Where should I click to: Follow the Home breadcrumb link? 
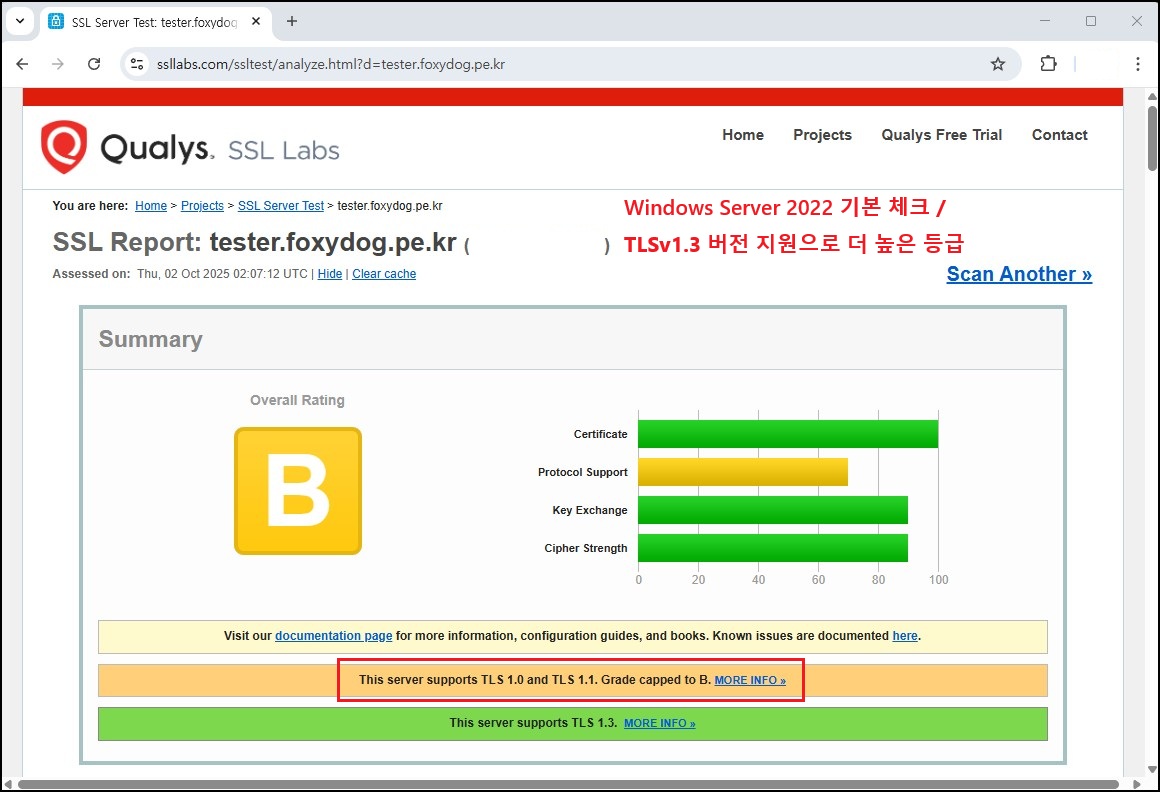(x=151, y=206)
